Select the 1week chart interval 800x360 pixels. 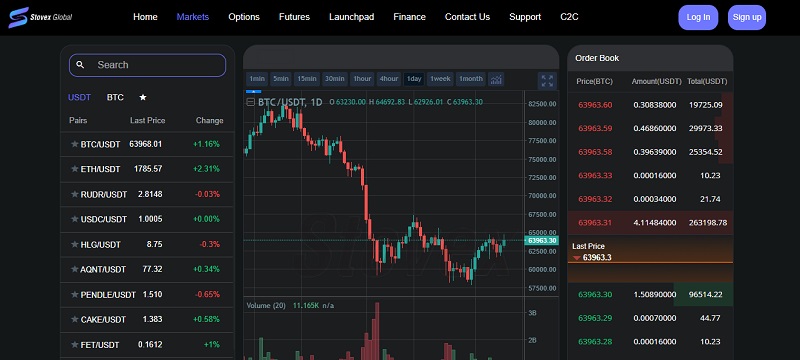pyautogui.click(x=440, y=79)
